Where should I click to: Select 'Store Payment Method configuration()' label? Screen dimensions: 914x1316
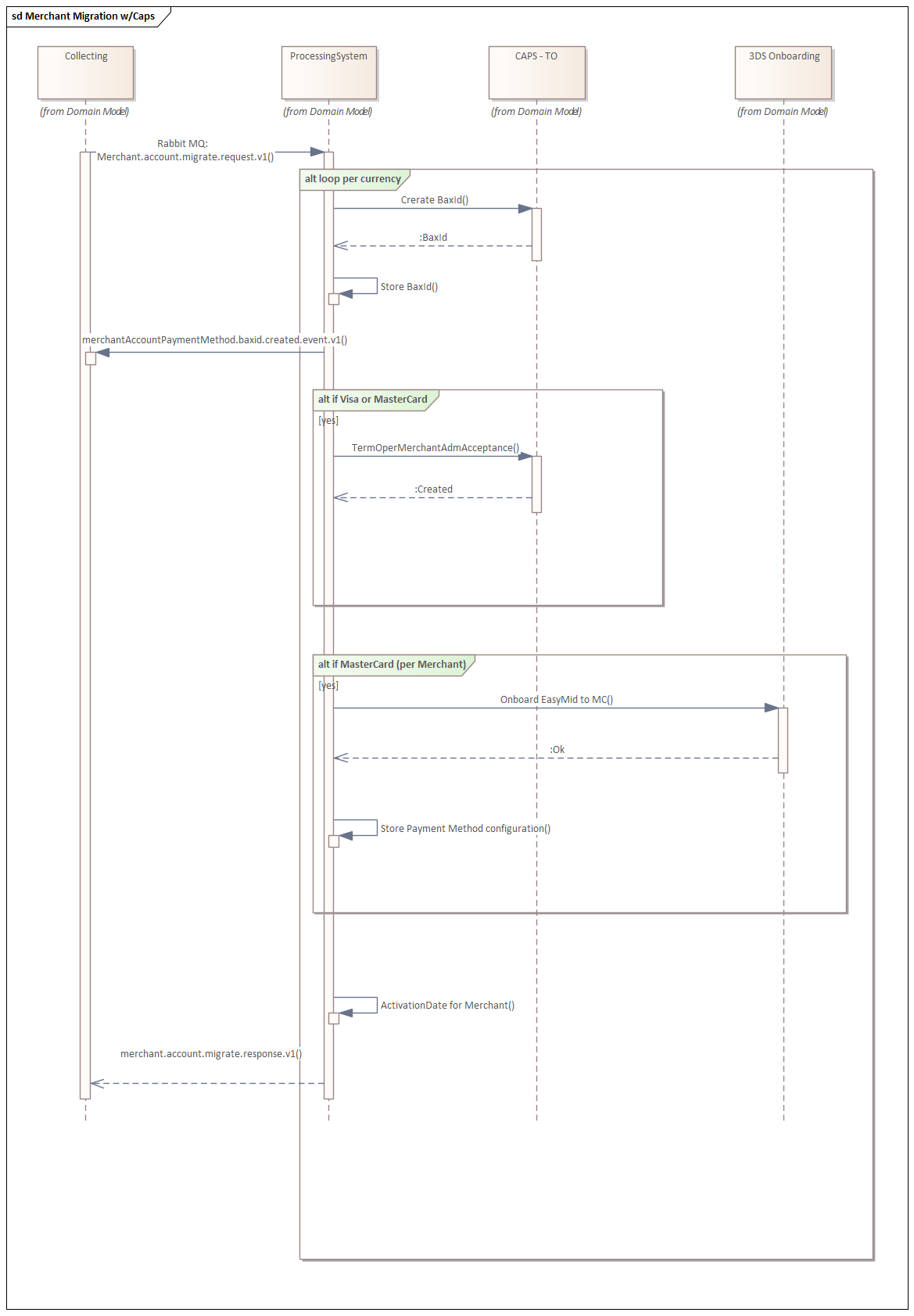pos(465,829)
